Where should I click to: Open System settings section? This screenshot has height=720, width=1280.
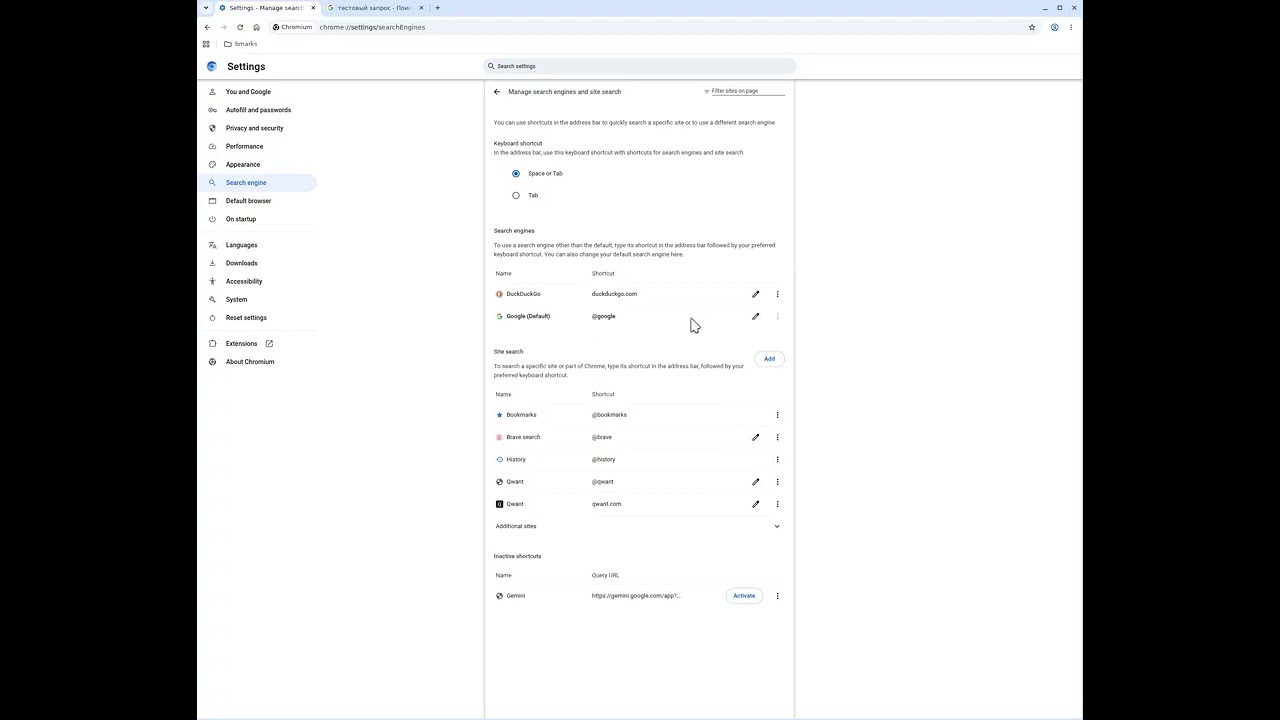coord(236,300)
